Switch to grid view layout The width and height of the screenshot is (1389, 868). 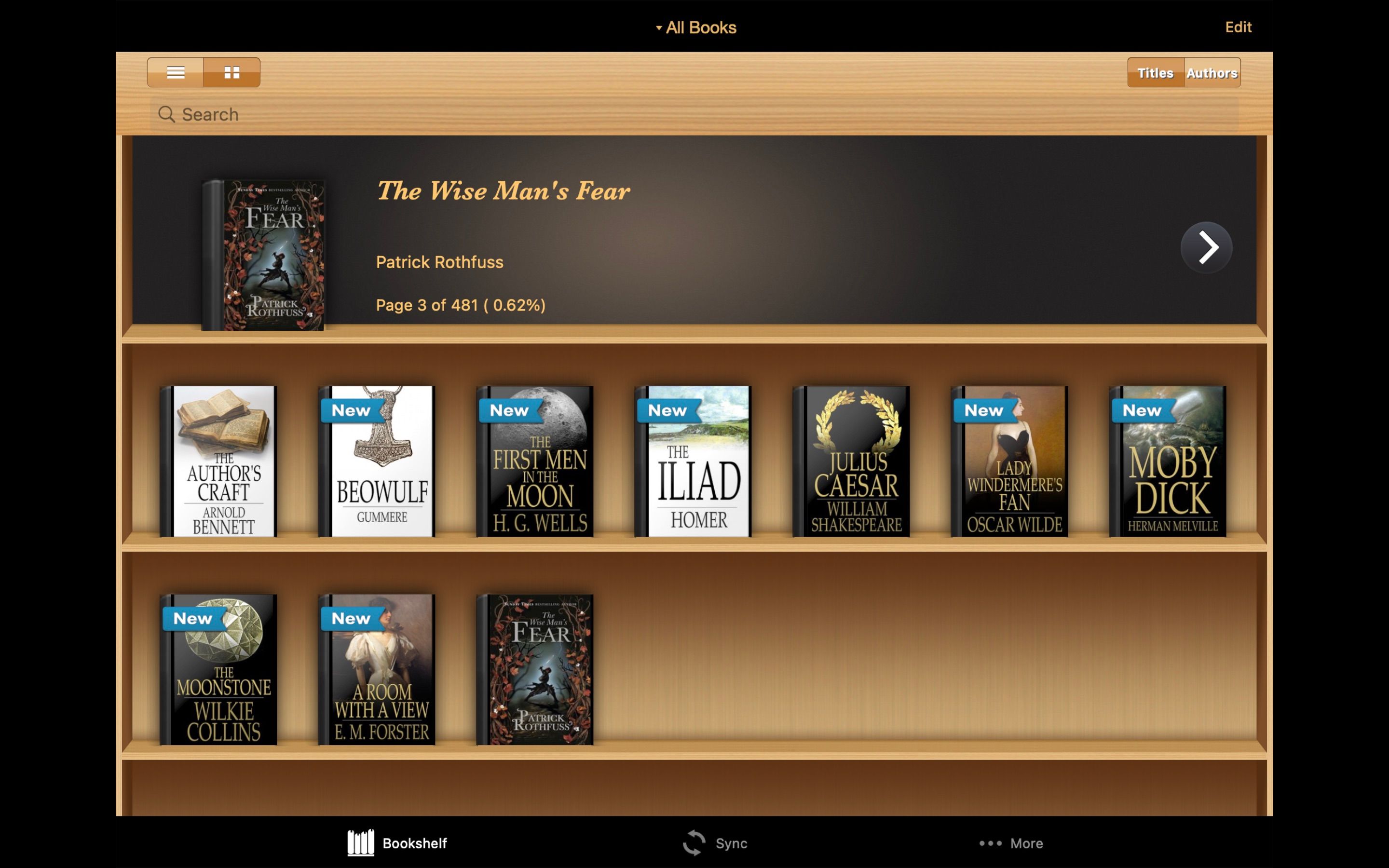pyautogui.click(x=232, y=72)
